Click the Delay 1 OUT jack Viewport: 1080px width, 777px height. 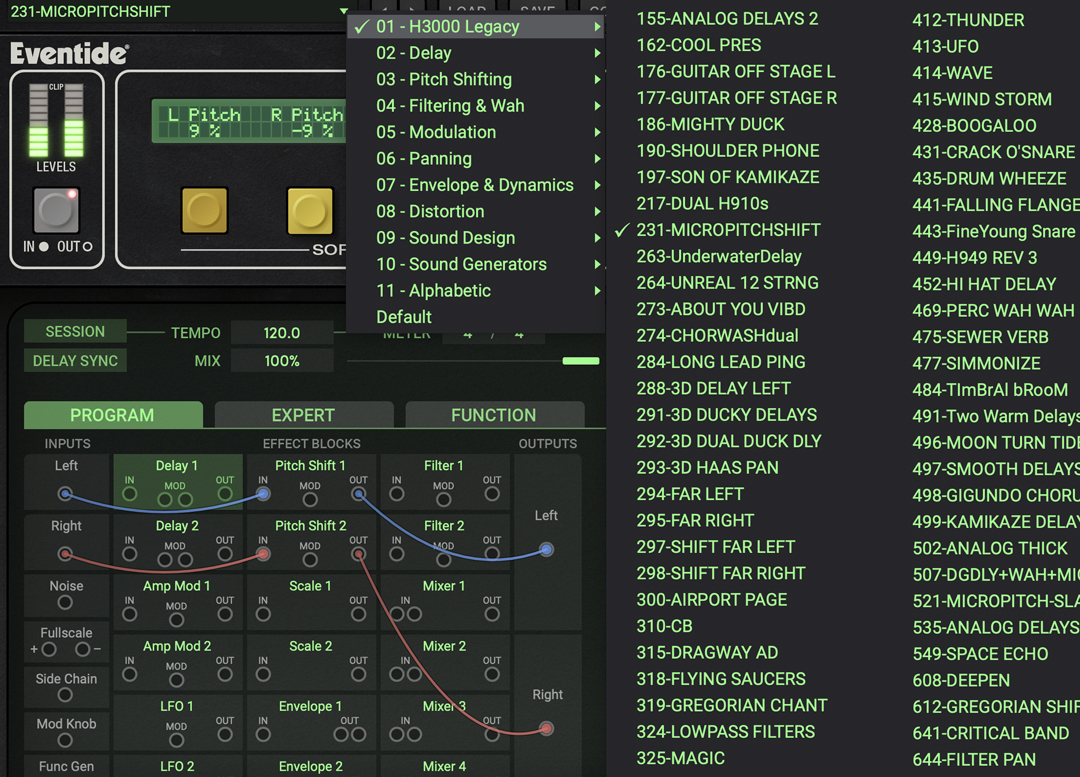pos(225,493)
